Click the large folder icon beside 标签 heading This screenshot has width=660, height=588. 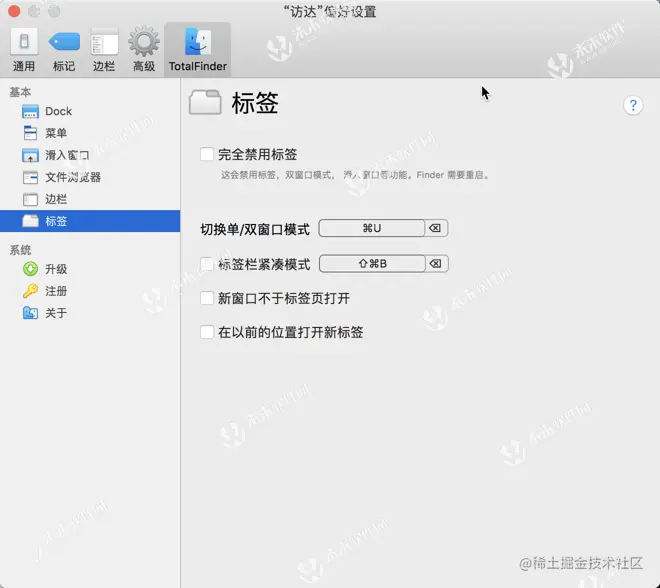205,102
